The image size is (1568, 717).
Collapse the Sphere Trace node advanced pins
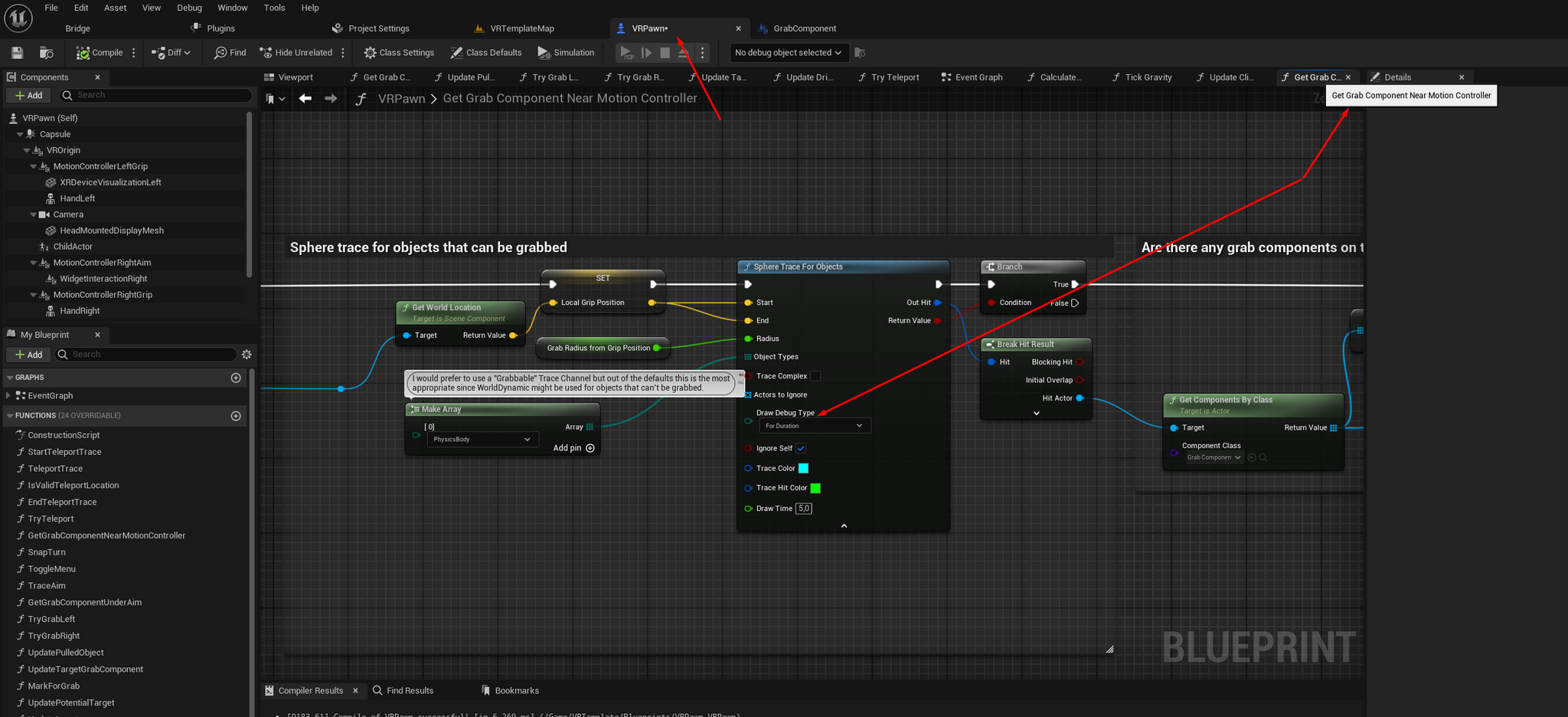point(844,525)
